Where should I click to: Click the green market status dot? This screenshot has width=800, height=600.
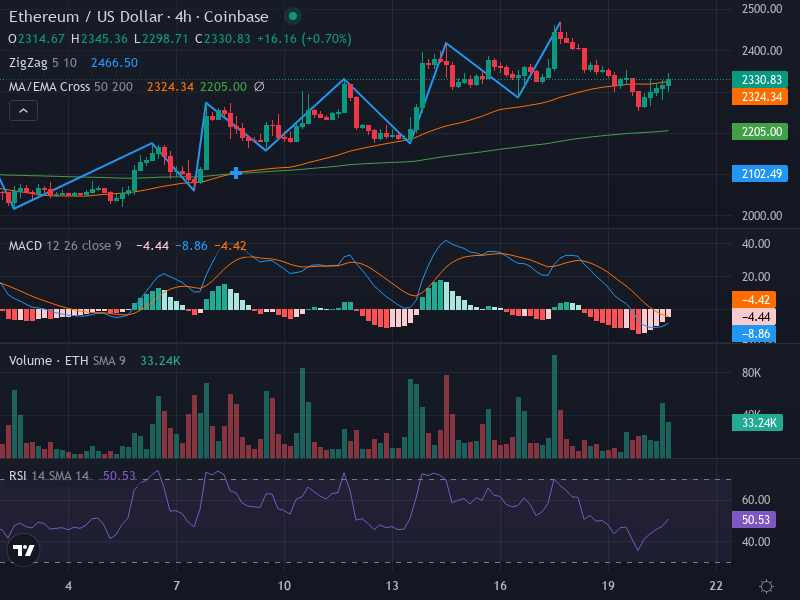[293, 16]
